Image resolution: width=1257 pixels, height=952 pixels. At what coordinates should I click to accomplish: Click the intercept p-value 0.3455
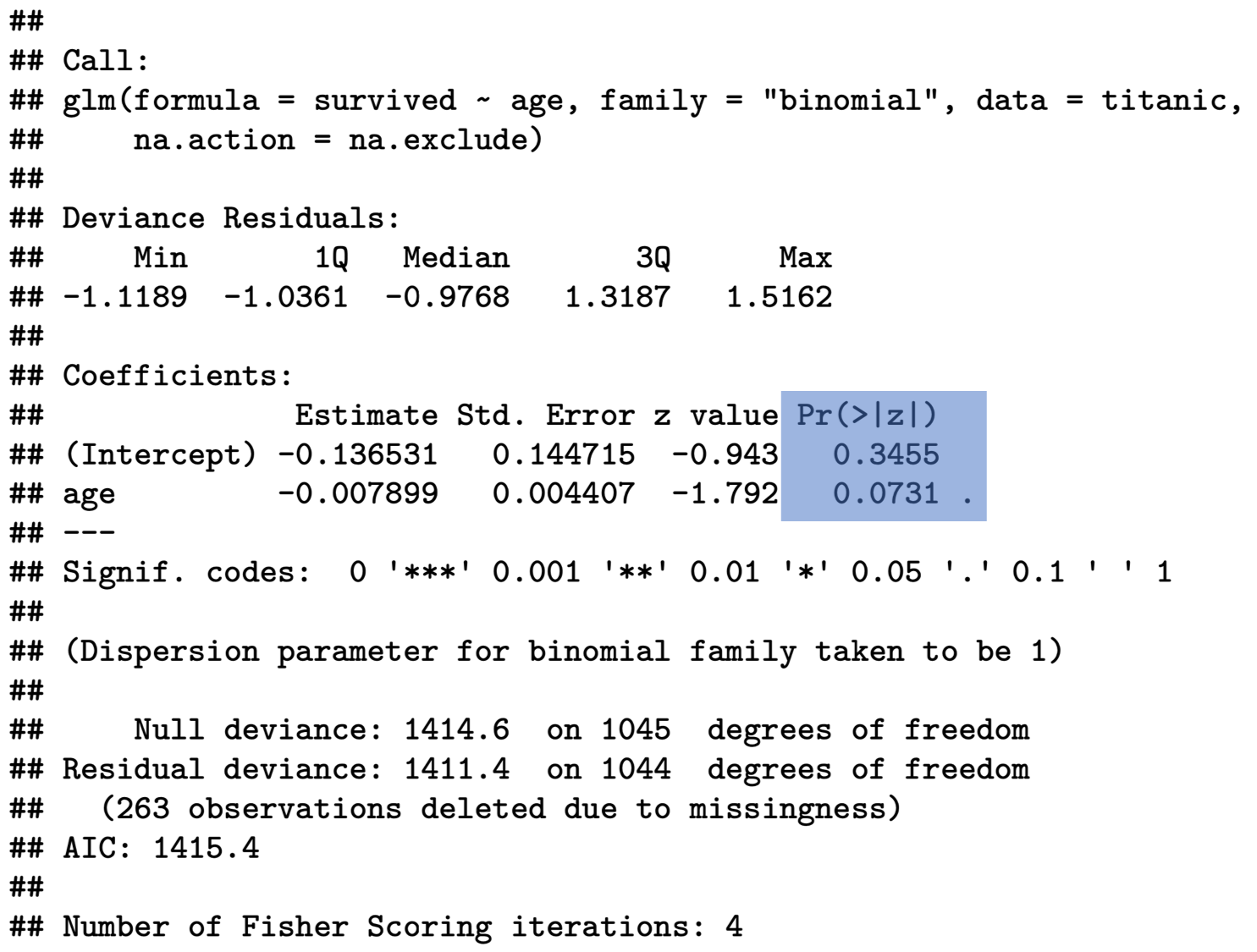point(885,455)
